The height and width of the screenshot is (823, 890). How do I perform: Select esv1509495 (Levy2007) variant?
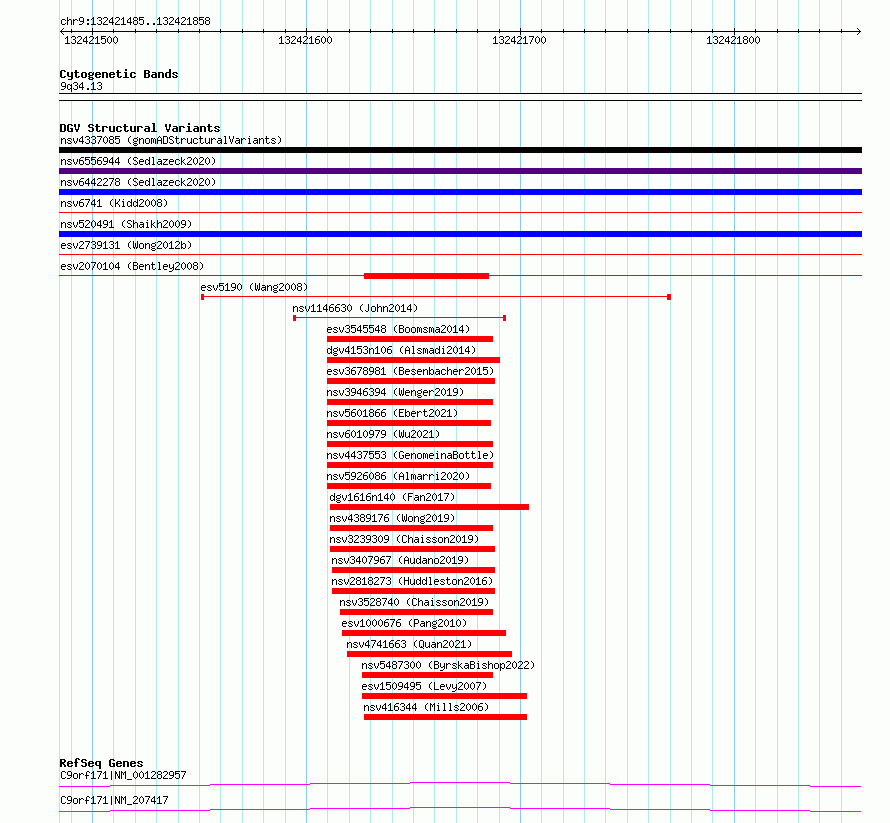425,686
